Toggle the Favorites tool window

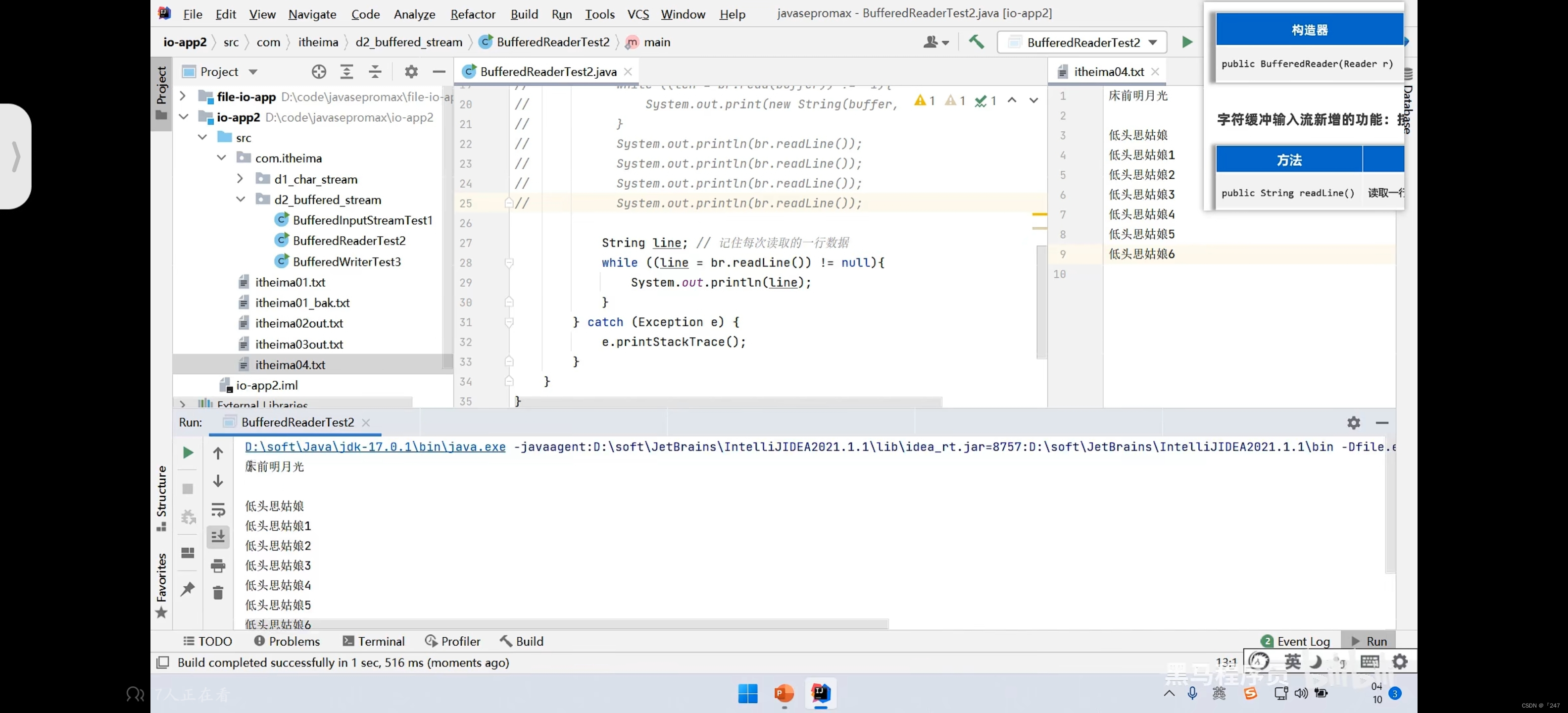161,585
